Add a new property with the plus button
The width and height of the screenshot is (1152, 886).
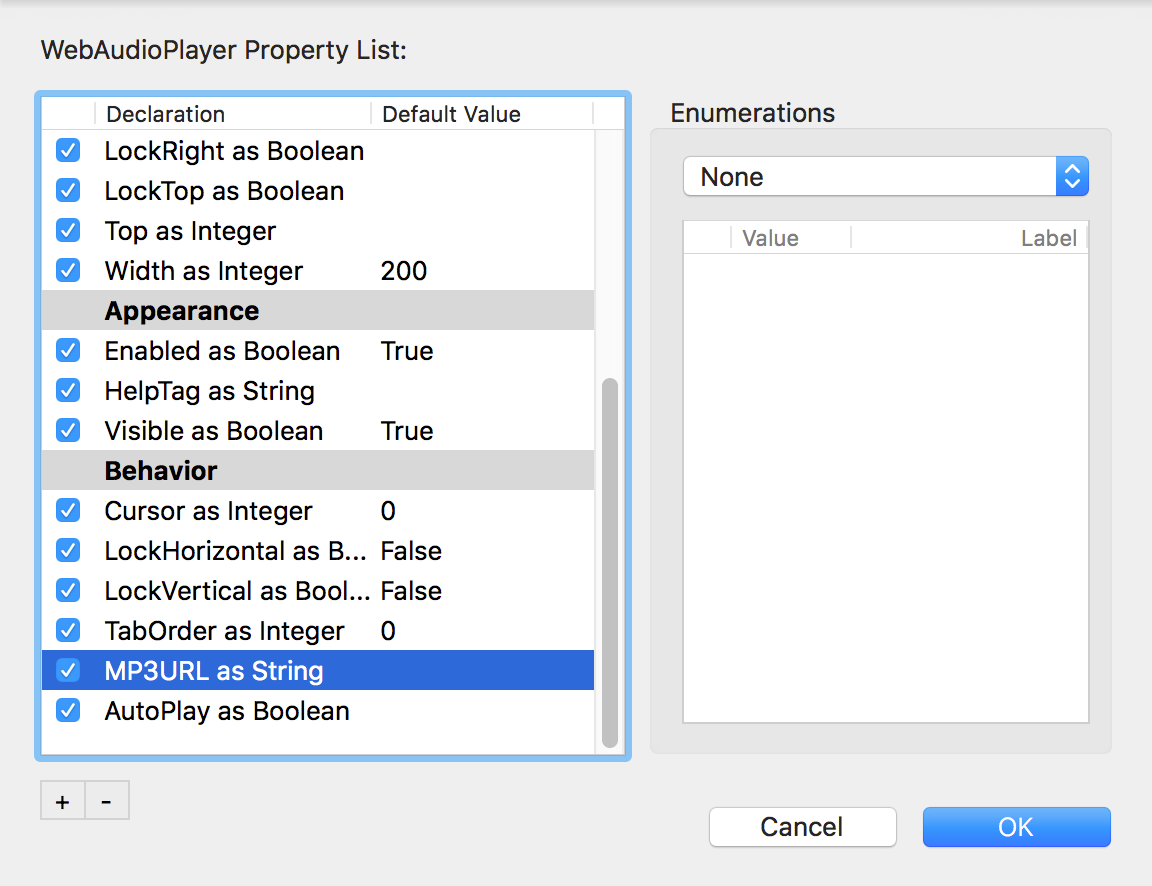coord(62,800)
